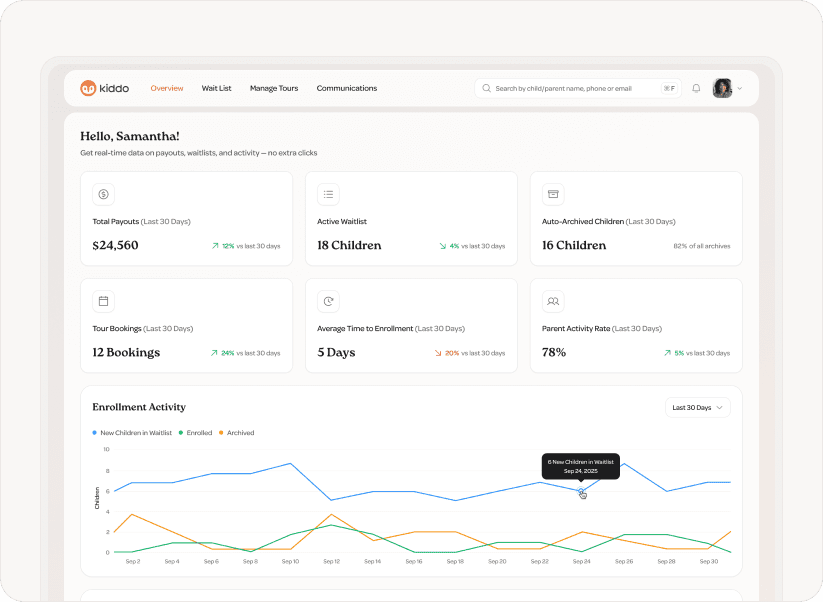This screenshot has height=602, width=823.
Task: Open notifications bell
Action: pyautogui.click(x=696, y=88)
